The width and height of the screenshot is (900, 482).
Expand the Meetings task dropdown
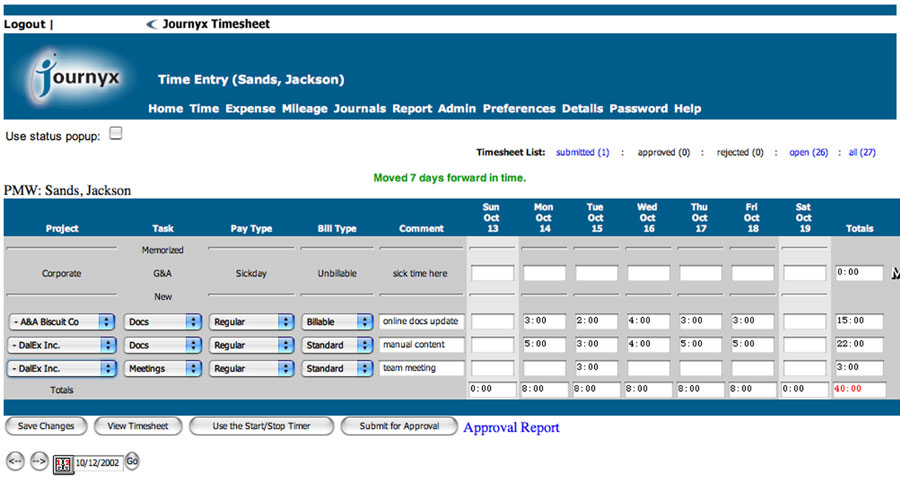tap(163, 368)
